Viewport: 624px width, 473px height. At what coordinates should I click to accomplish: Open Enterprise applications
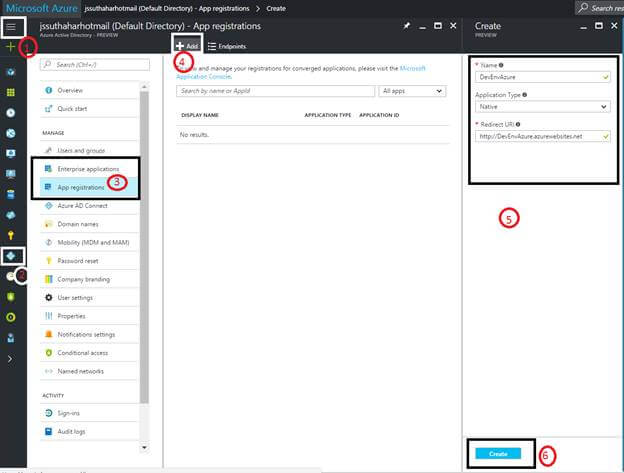[x=89, y=169]
